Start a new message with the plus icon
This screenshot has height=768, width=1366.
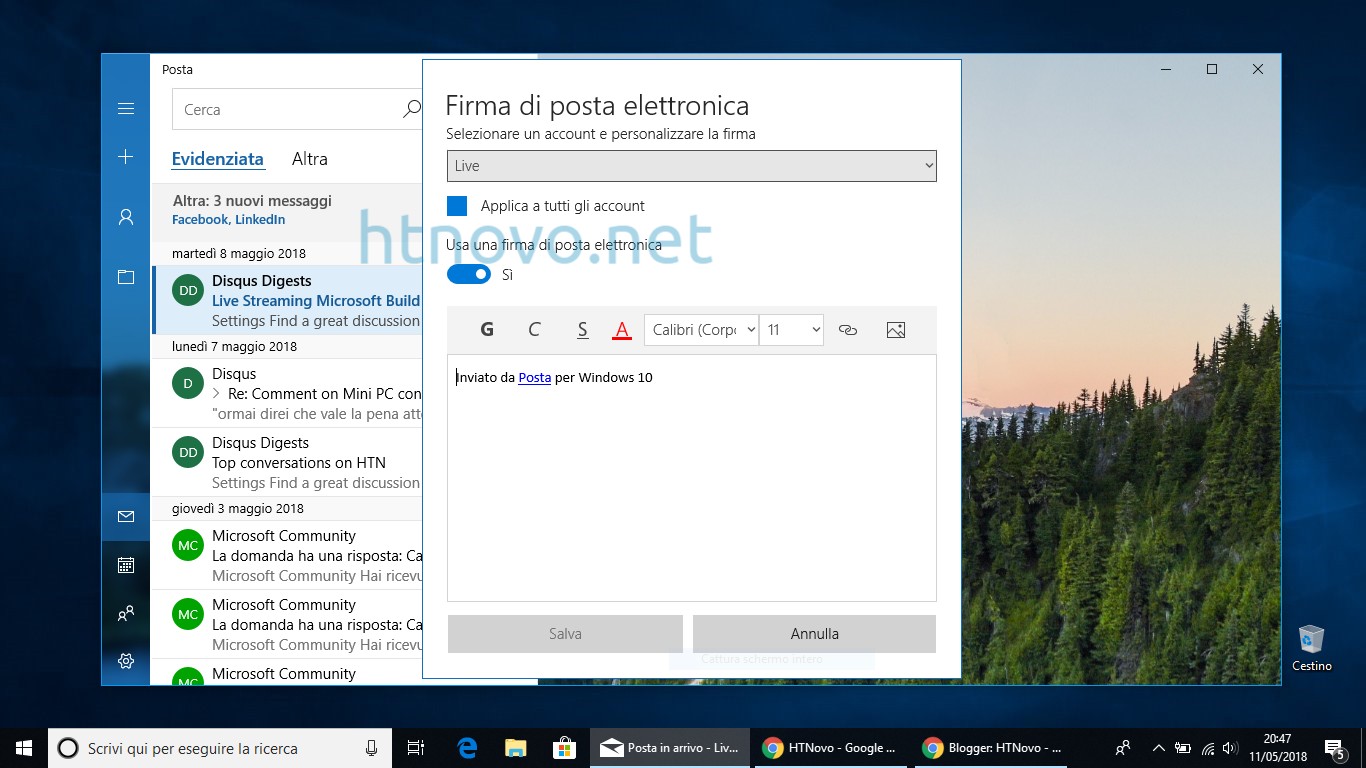point(125,156)
